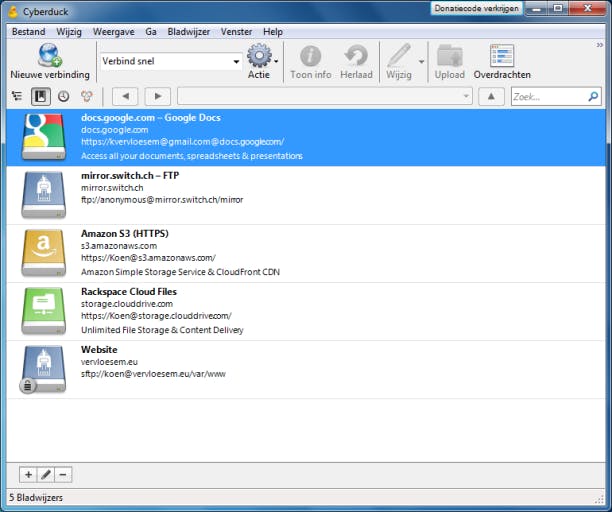Open the Help menu
The width and height of the screenshot is (612, 512).
pyautogui.click(x=272, y=32)
